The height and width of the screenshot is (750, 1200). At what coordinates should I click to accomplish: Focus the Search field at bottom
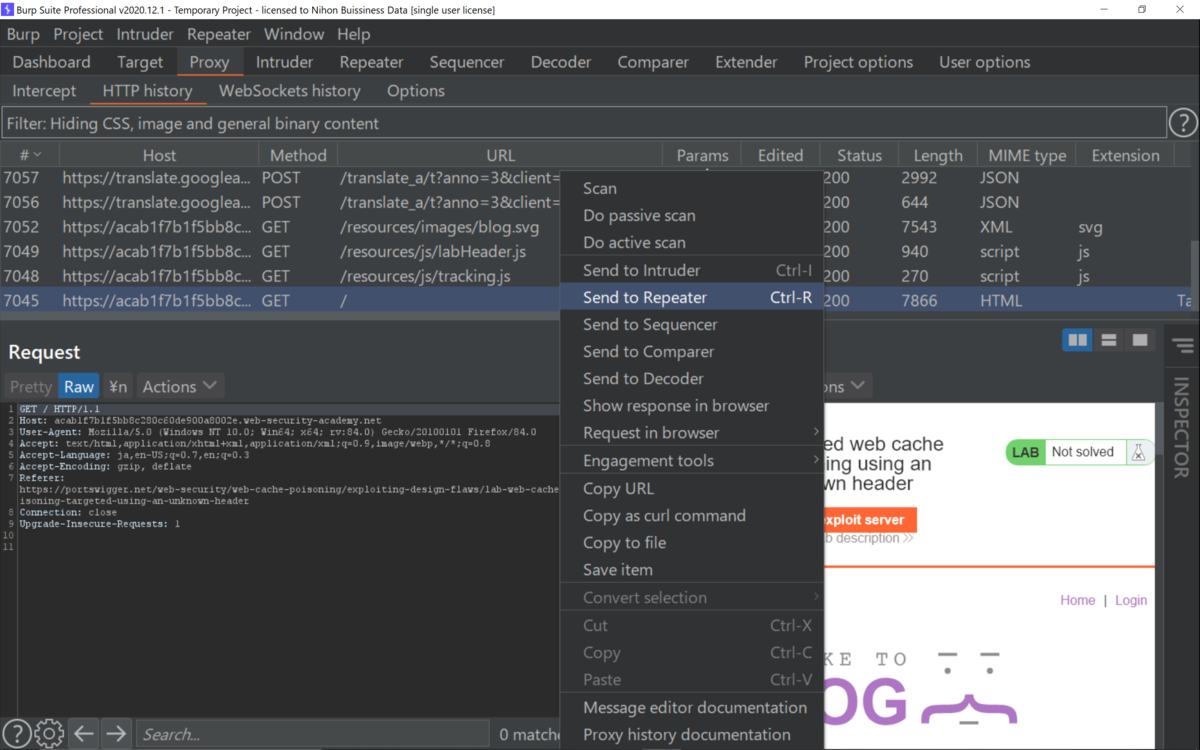pos(314,734)
